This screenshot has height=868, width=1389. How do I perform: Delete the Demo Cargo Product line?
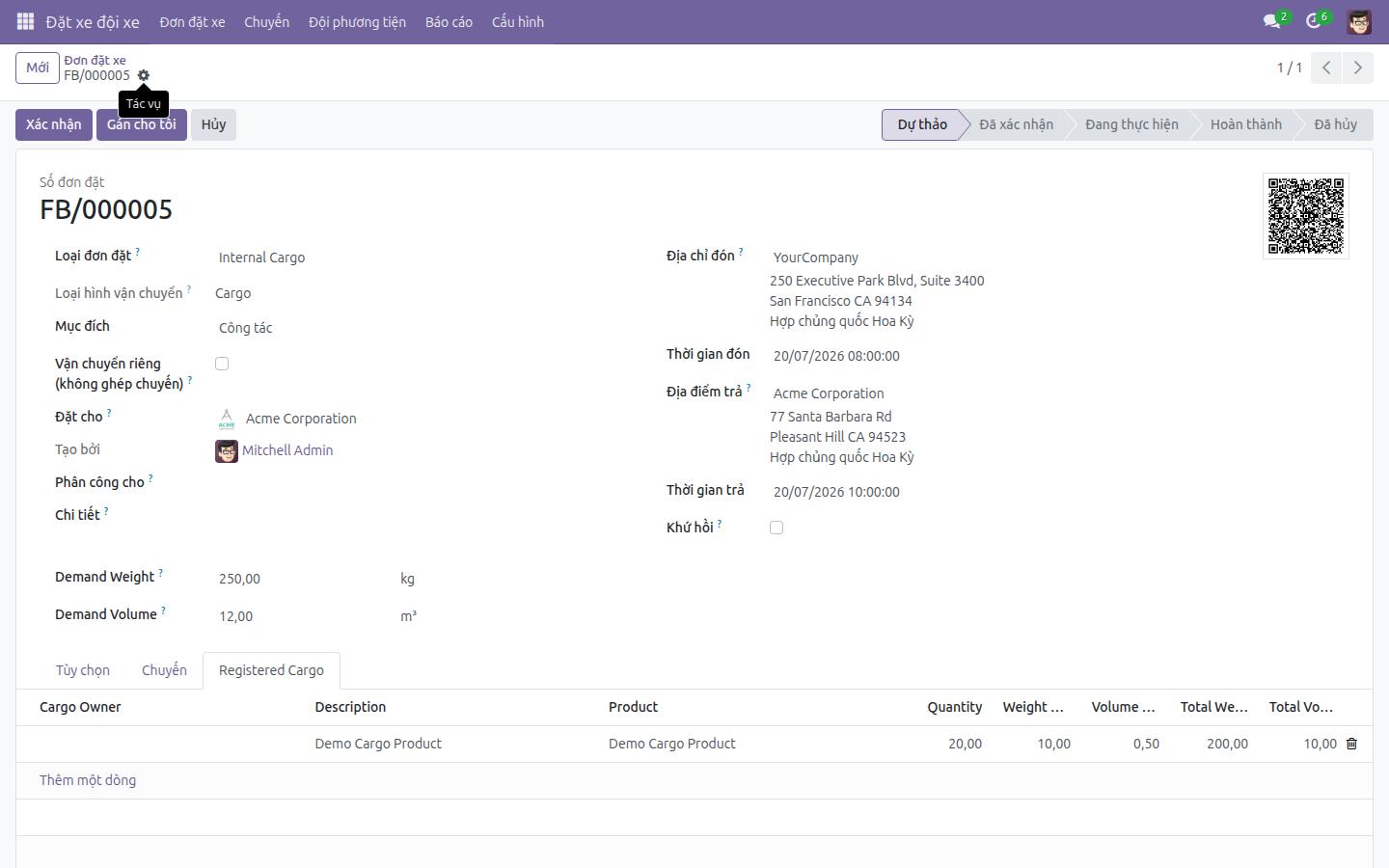pyautogui.click(x=1351, y=744)
